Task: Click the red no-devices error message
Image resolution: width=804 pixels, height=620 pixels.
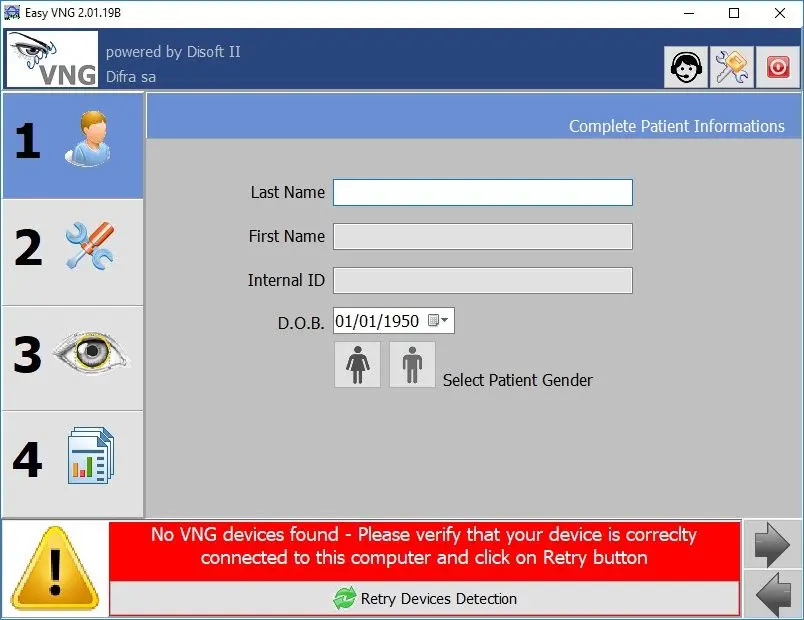Action: coord(424,547)
